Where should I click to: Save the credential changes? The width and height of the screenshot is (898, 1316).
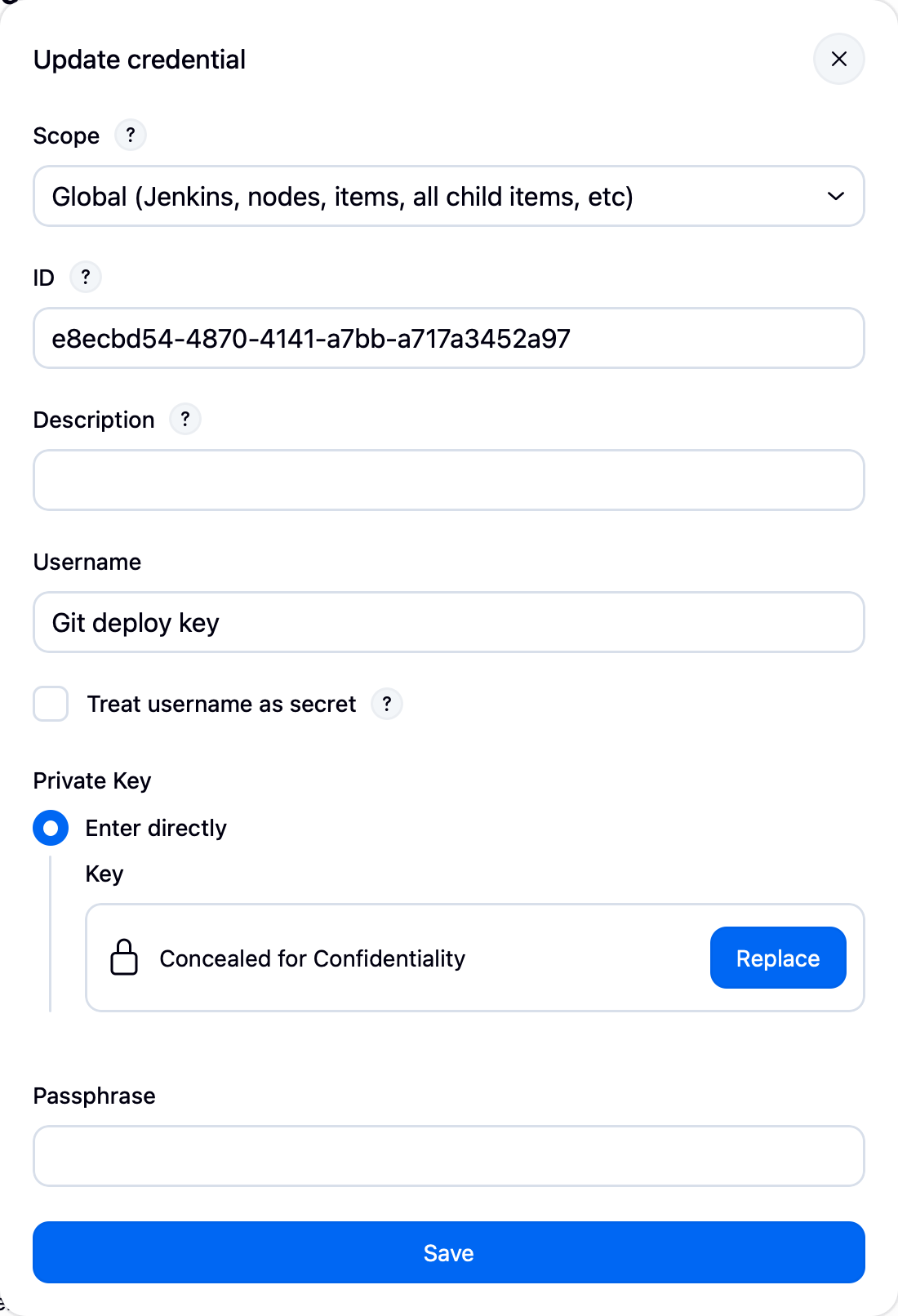pos(448,1252)
